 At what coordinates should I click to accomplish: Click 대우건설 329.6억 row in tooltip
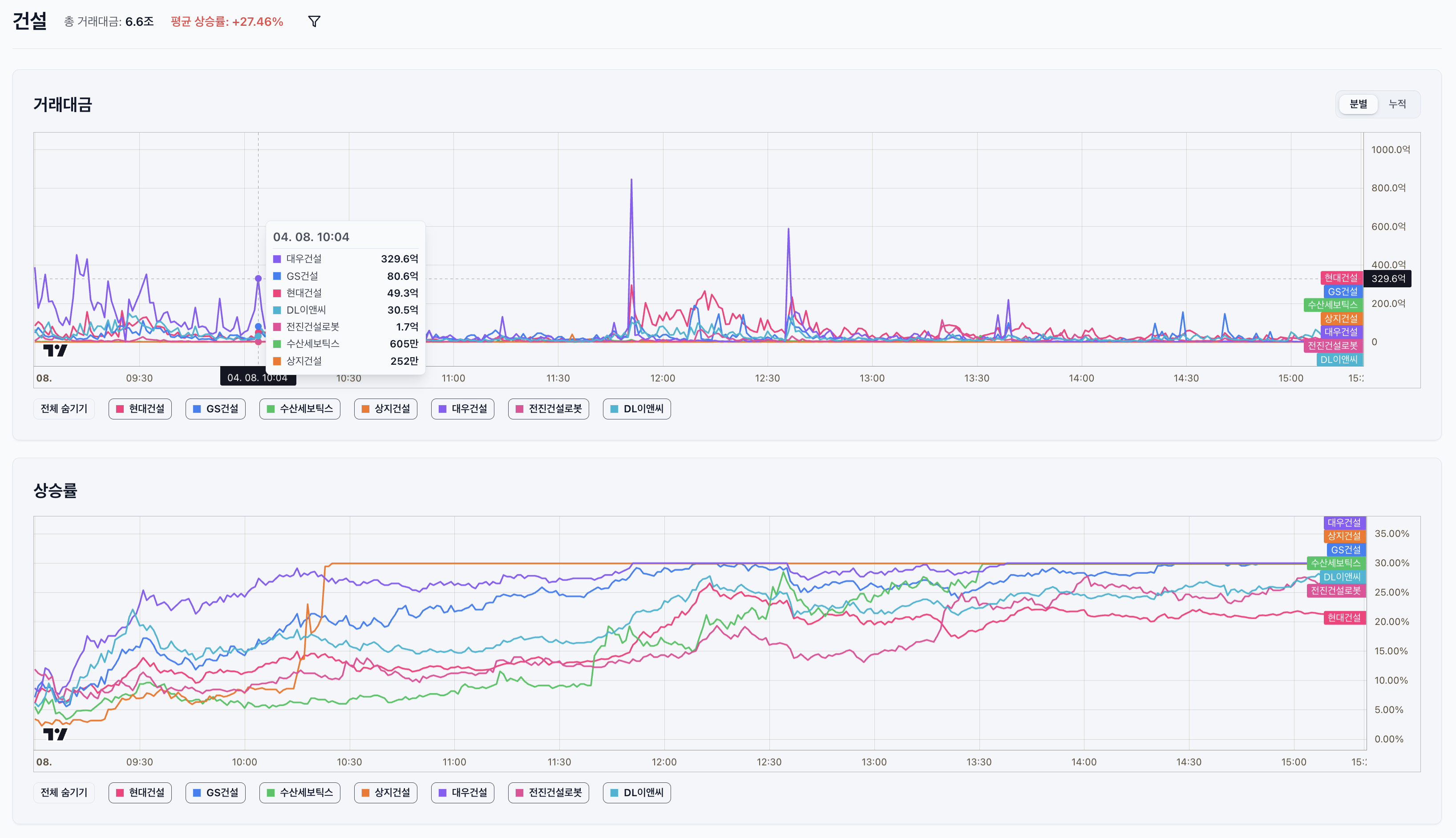345,259
